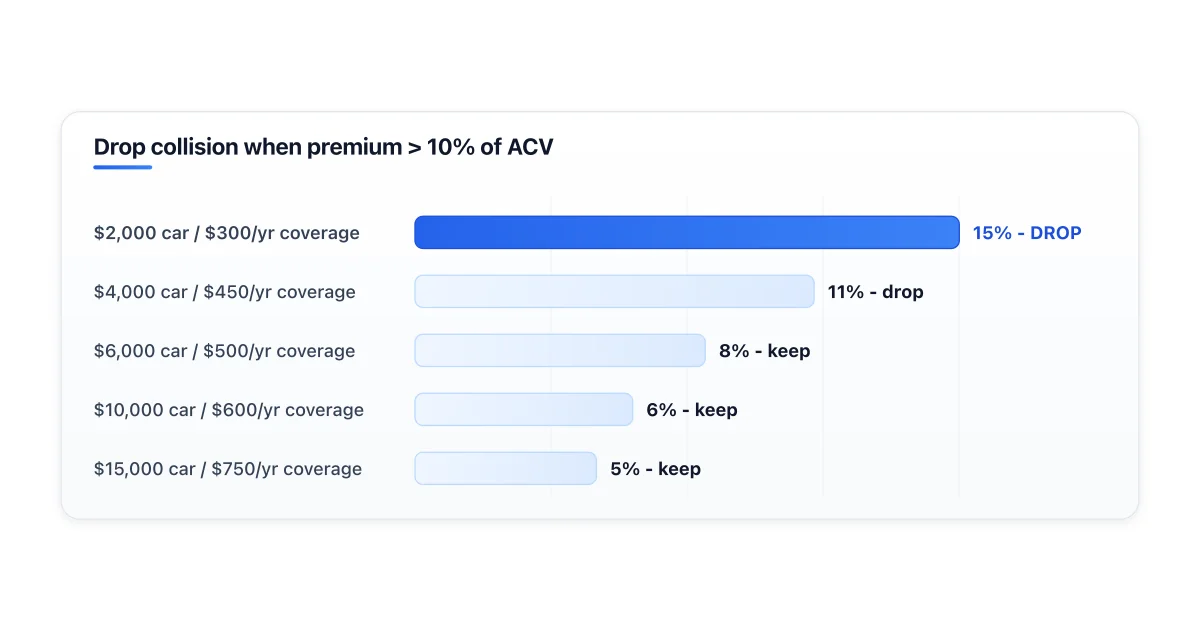
Task: Click the blue underline beneath the title
Action: (123, 167)
